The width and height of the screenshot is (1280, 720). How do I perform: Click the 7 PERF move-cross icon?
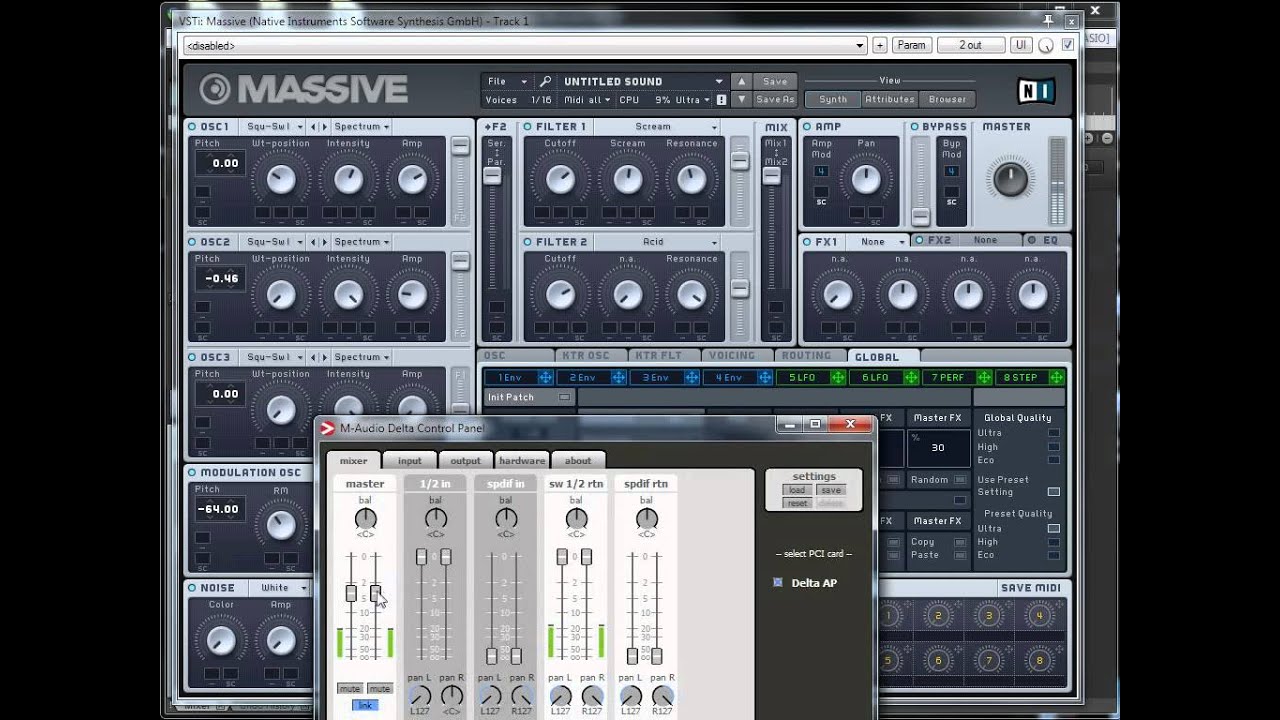pyautogui.click(x=984, y=377)
